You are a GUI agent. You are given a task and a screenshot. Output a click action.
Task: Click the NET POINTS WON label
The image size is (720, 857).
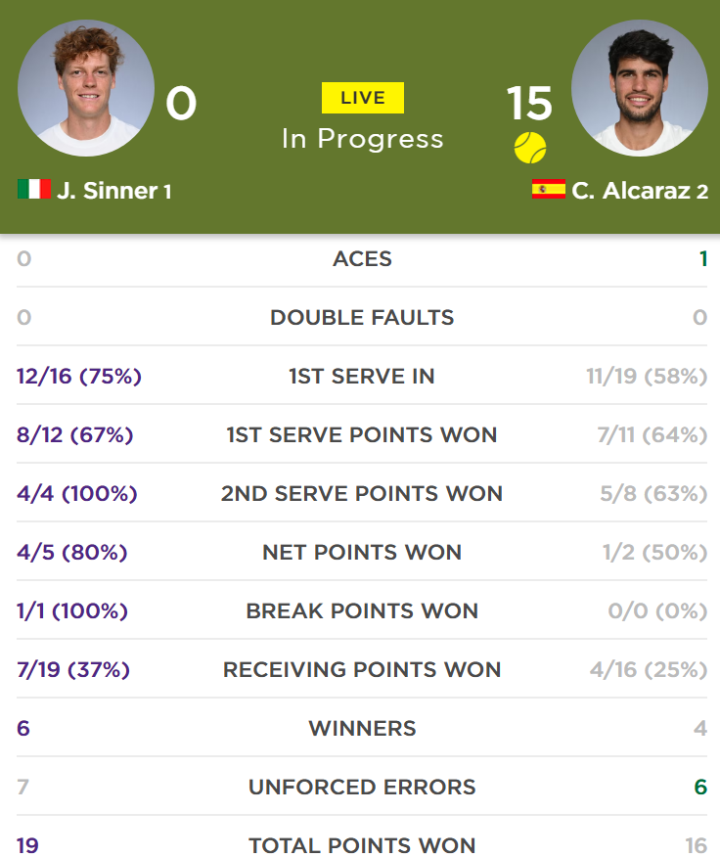[x=362, y=553]
